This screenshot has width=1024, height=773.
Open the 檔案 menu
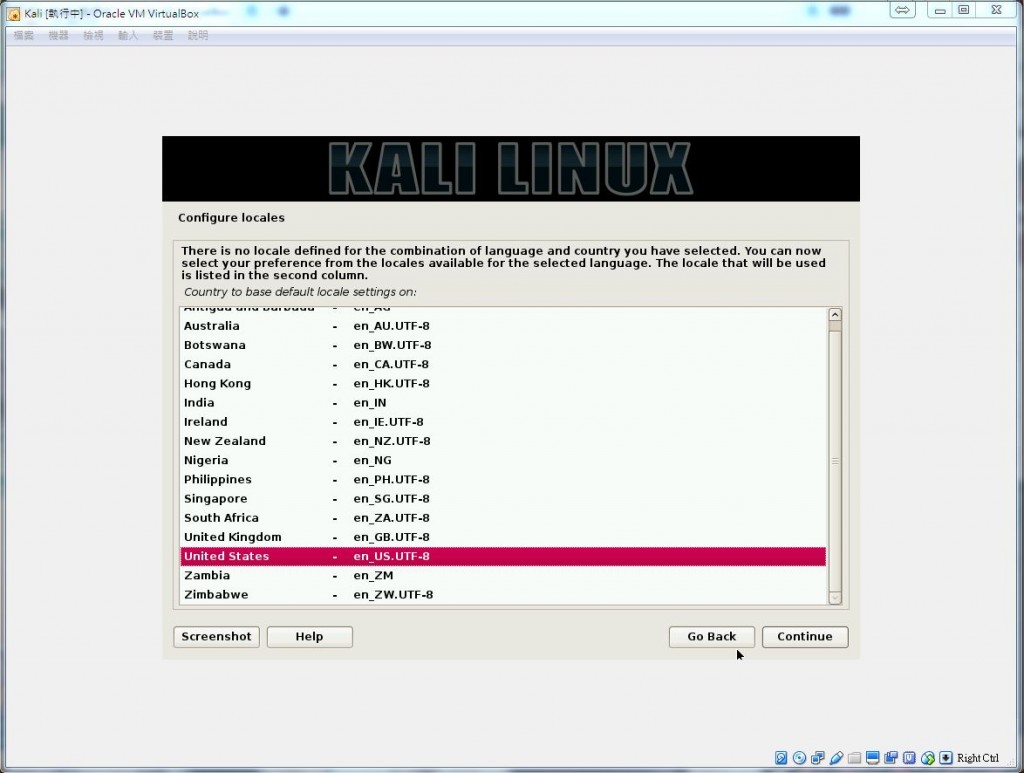24,35
